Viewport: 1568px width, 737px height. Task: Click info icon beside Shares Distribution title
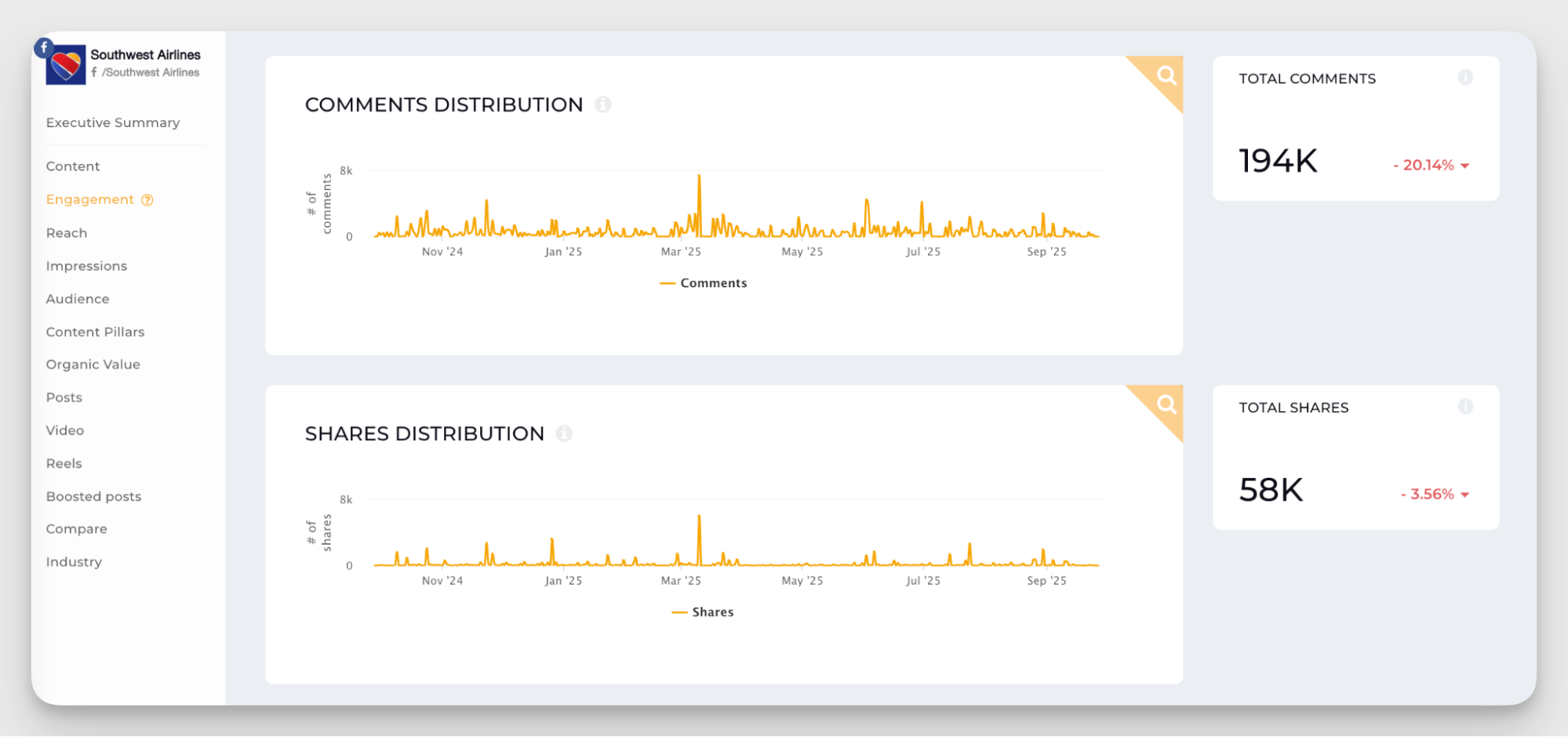pos(564,433)
